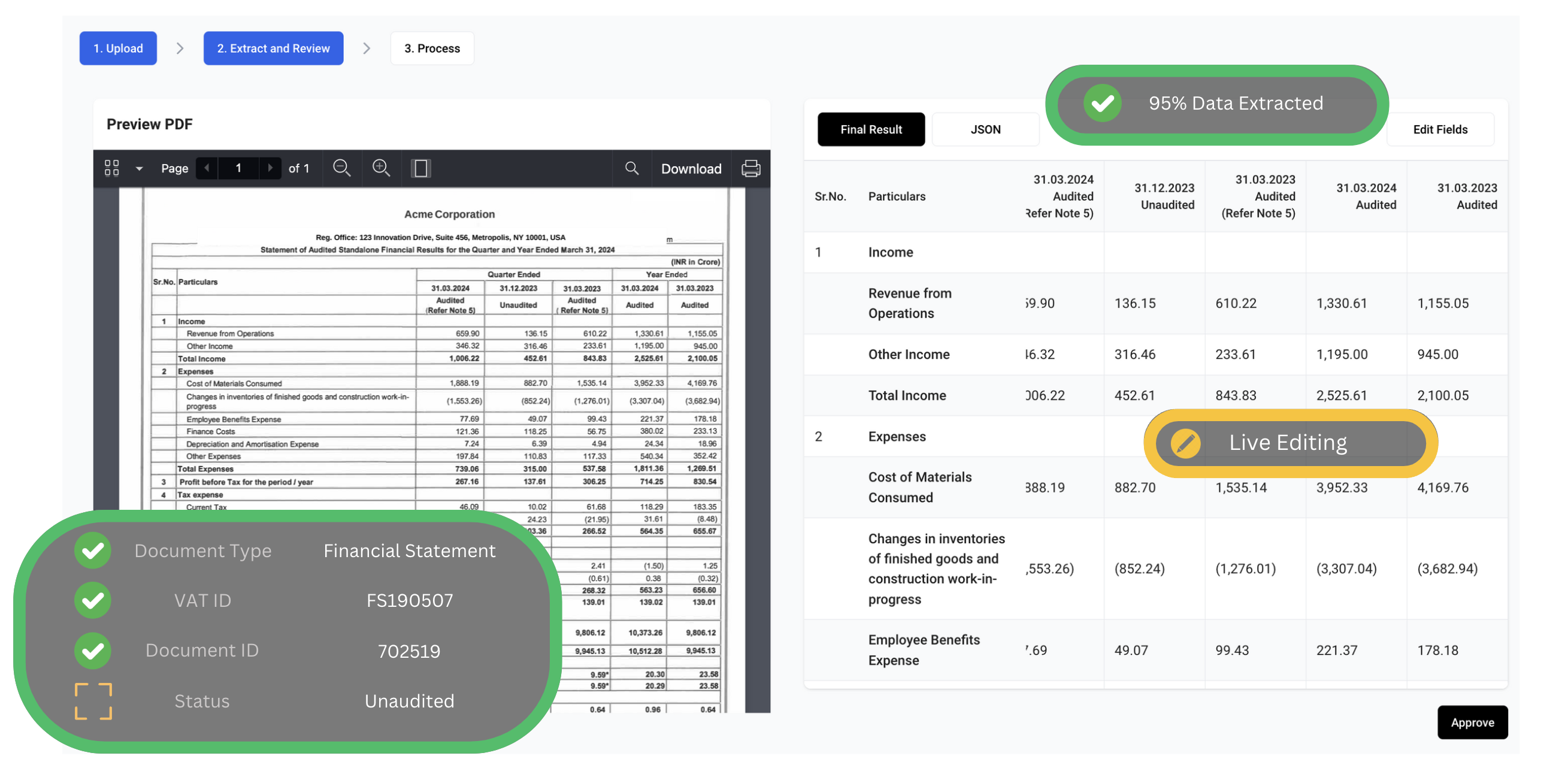Open the 3. Process step

coord(432,48)
